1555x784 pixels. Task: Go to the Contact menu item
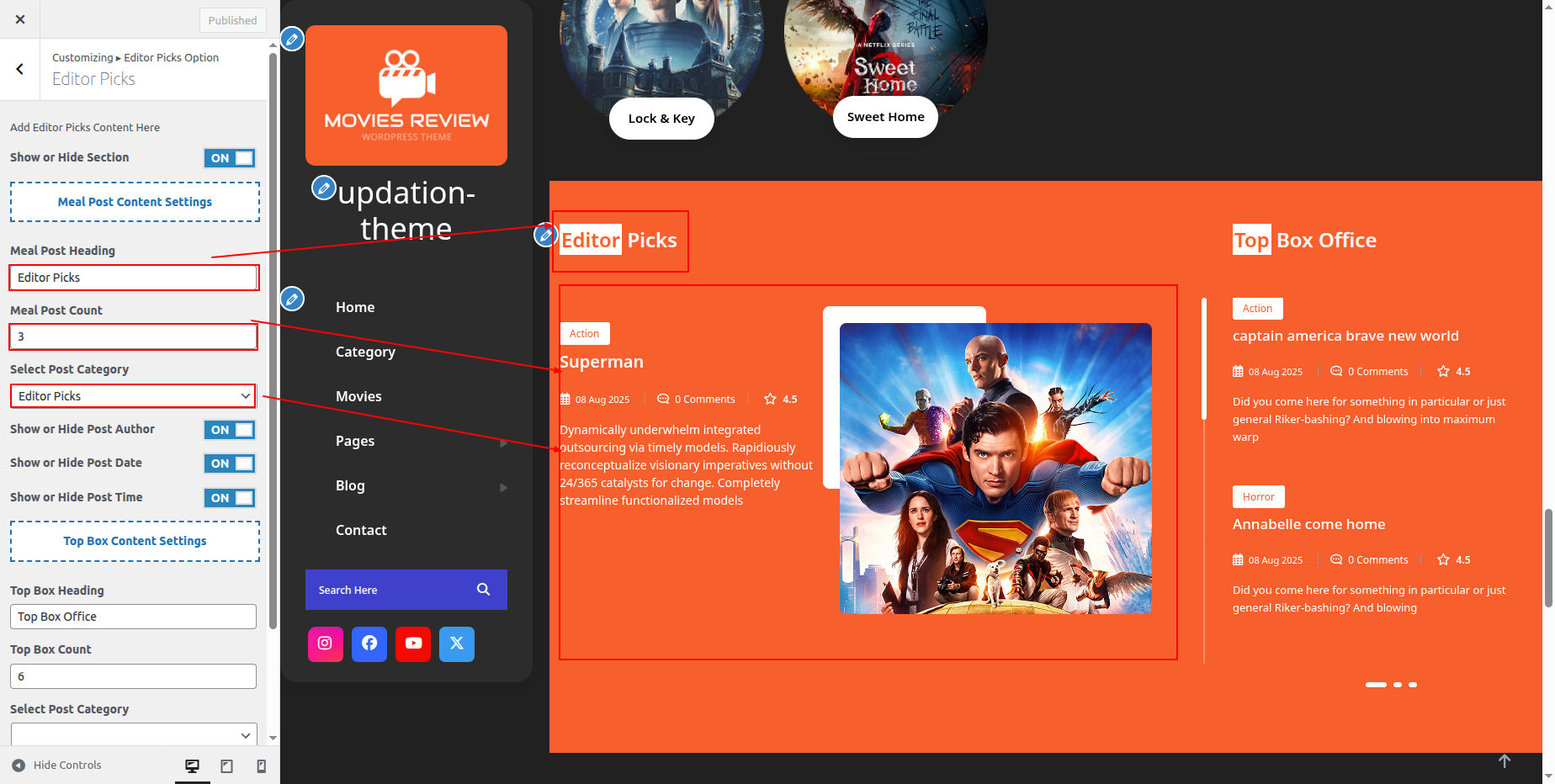point(361,530)
